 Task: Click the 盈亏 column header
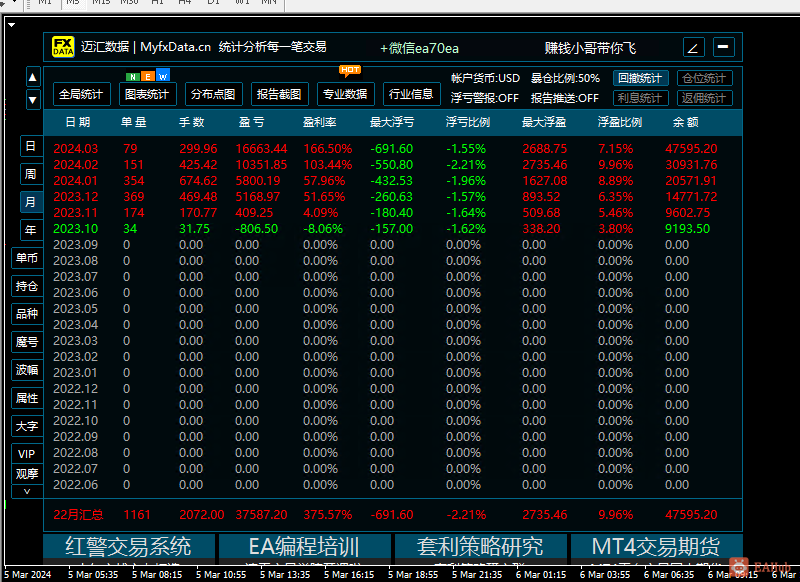point(252,122)
